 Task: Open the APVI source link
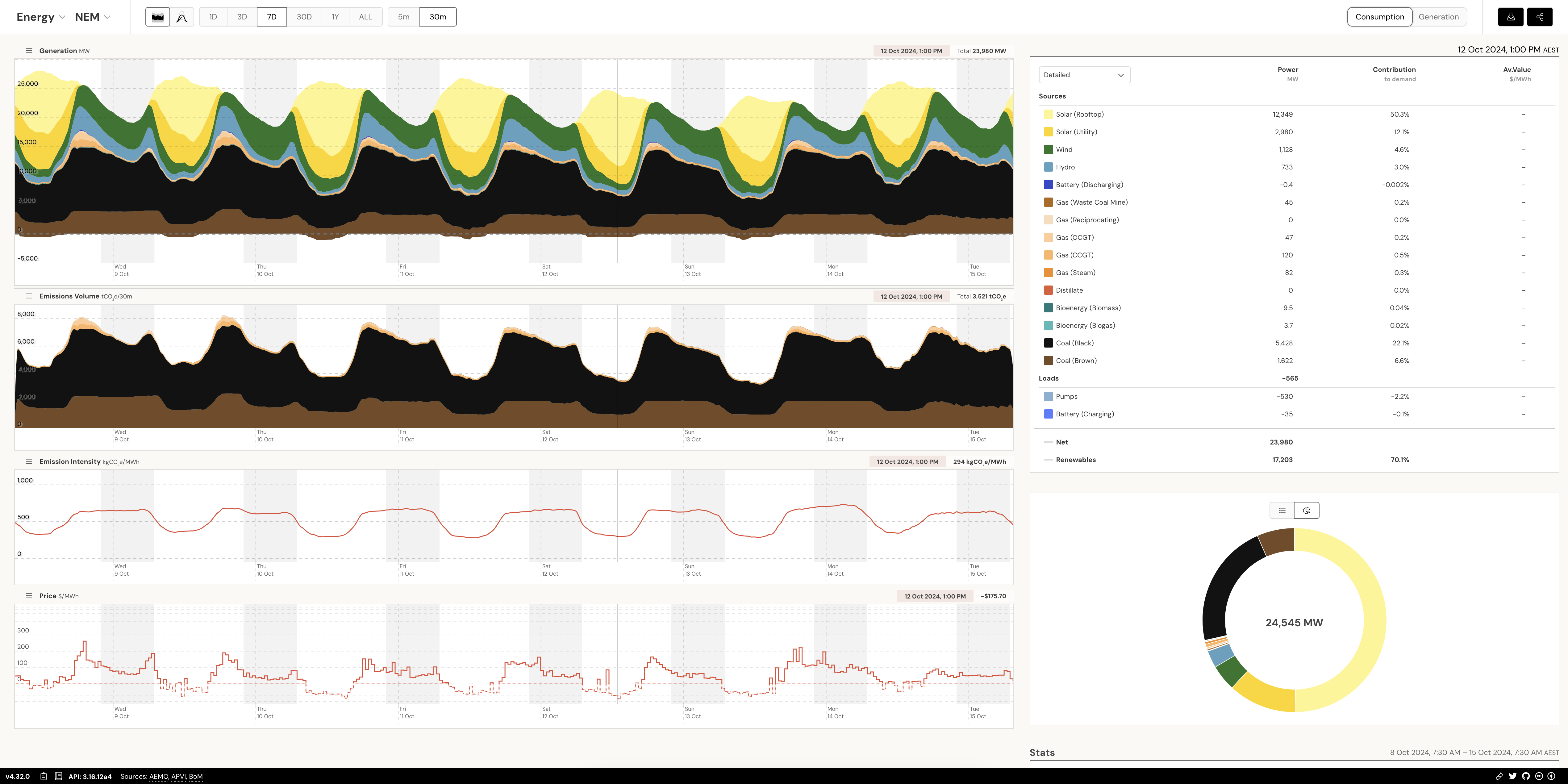[178, 777]
